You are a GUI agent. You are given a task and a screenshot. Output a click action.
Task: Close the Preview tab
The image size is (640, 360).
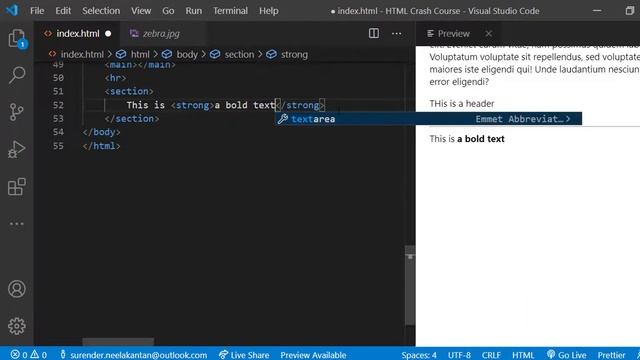(489, 33)
